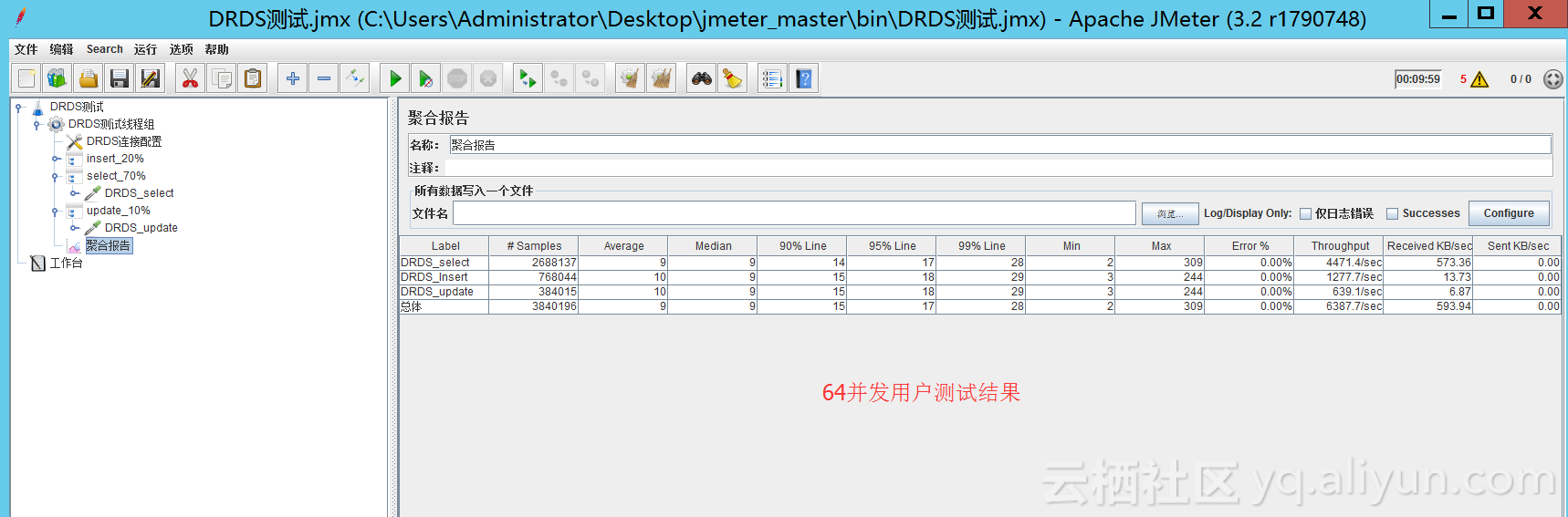Collapse all nodes with blue minus icon
Screen dimensions: 1568x517
pos(324,78)
